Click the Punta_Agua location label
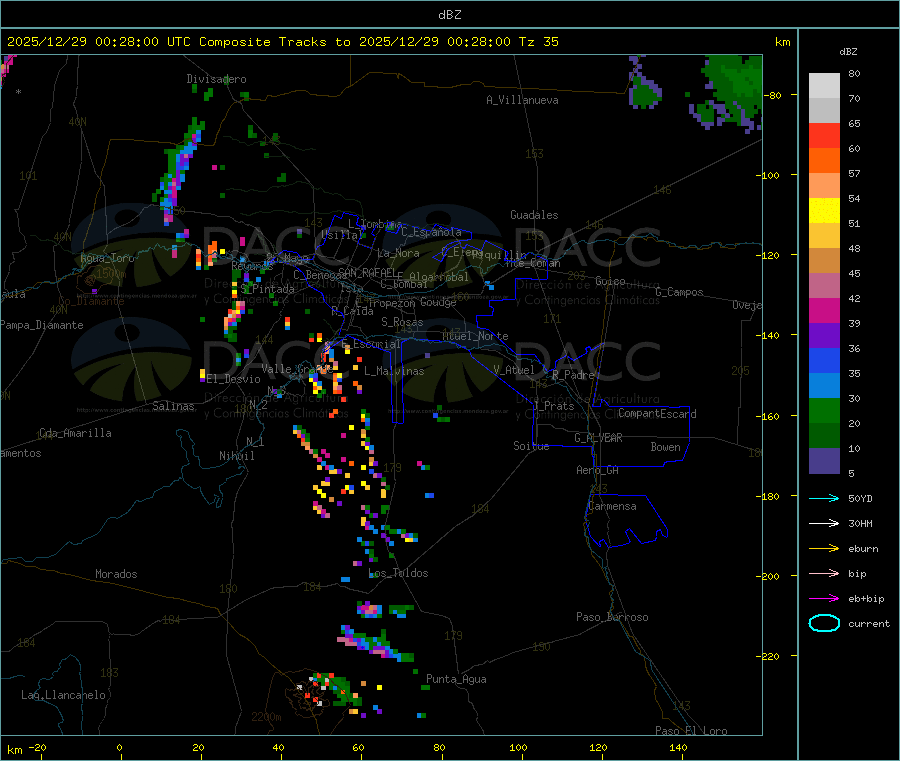This screenshot has width=900, height=761. 456,679
